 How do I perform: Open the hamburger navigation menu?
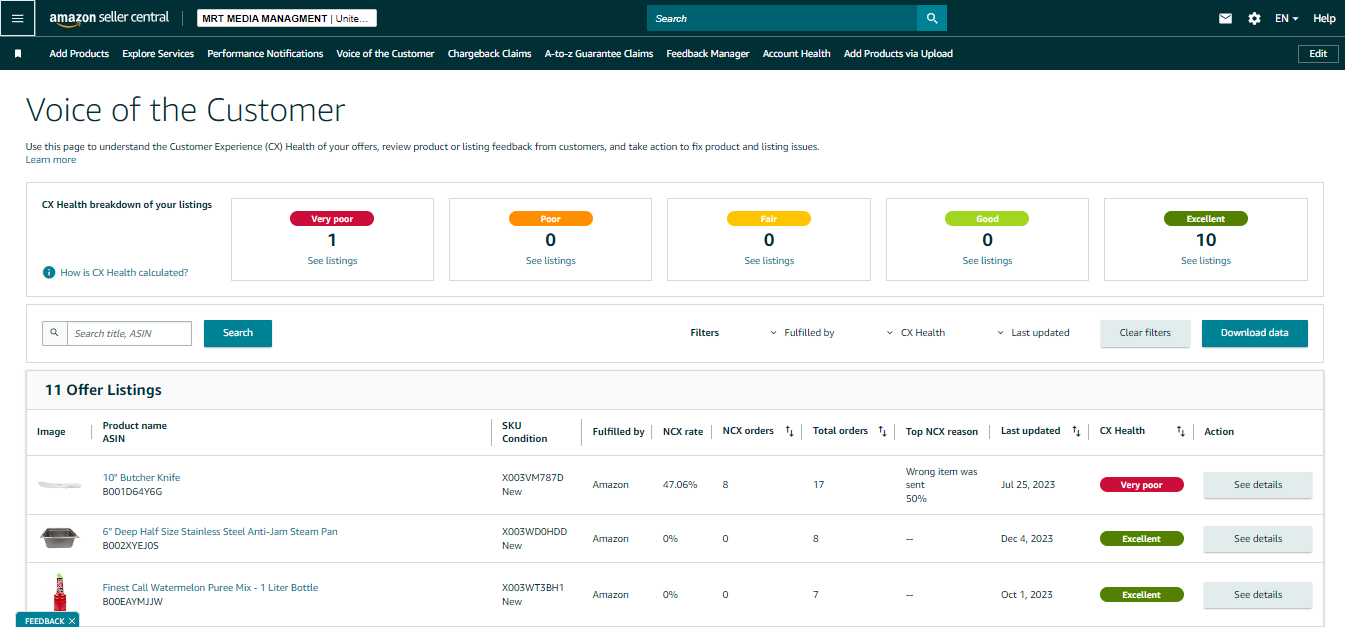pyautogui.click(x=17, y=18)
